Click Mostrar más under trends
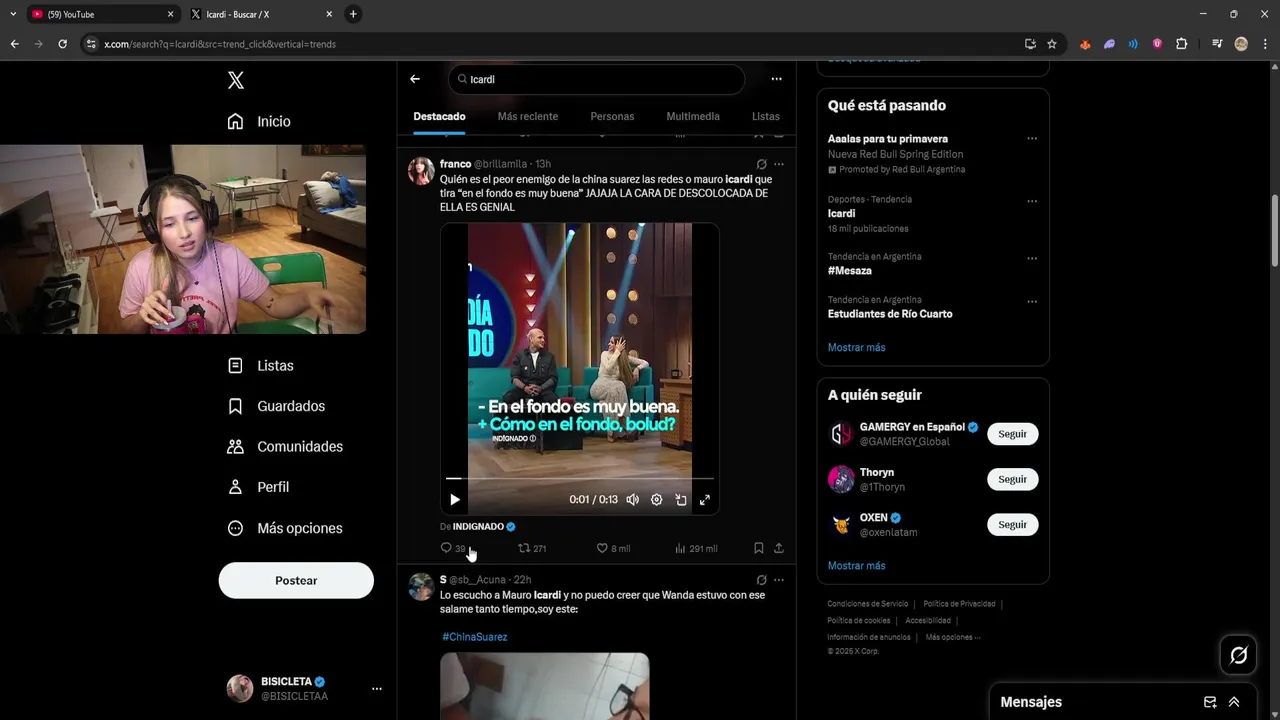 (x=857, y=348)
